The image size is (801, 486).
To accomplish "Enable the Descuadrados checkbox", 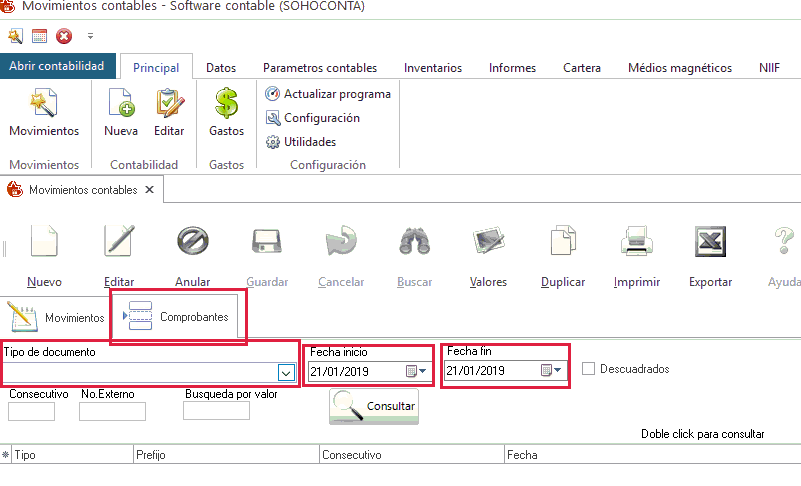I will [588, 369].
